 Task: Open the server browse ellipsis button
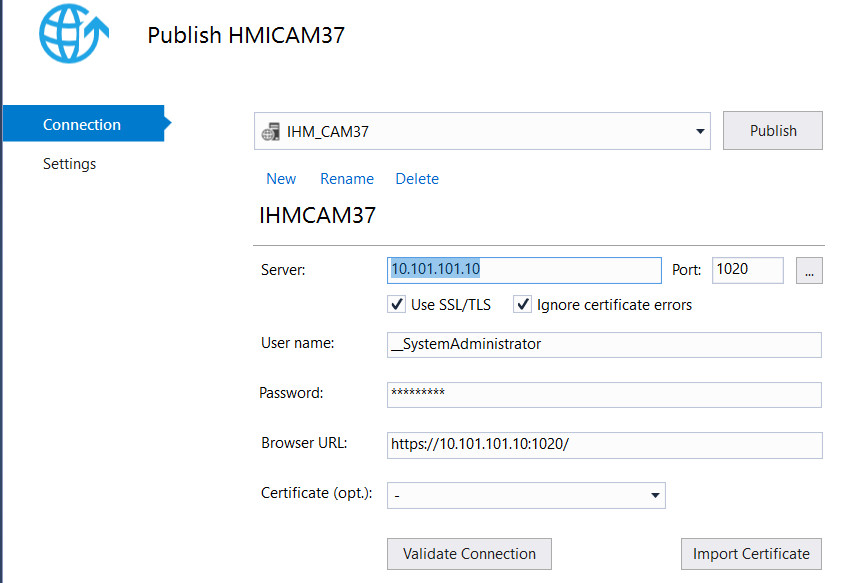(809, 270)
